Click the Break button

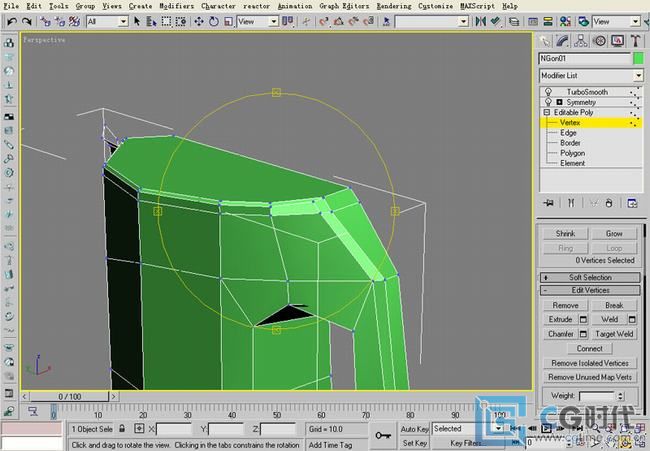[x=614, y=305]
